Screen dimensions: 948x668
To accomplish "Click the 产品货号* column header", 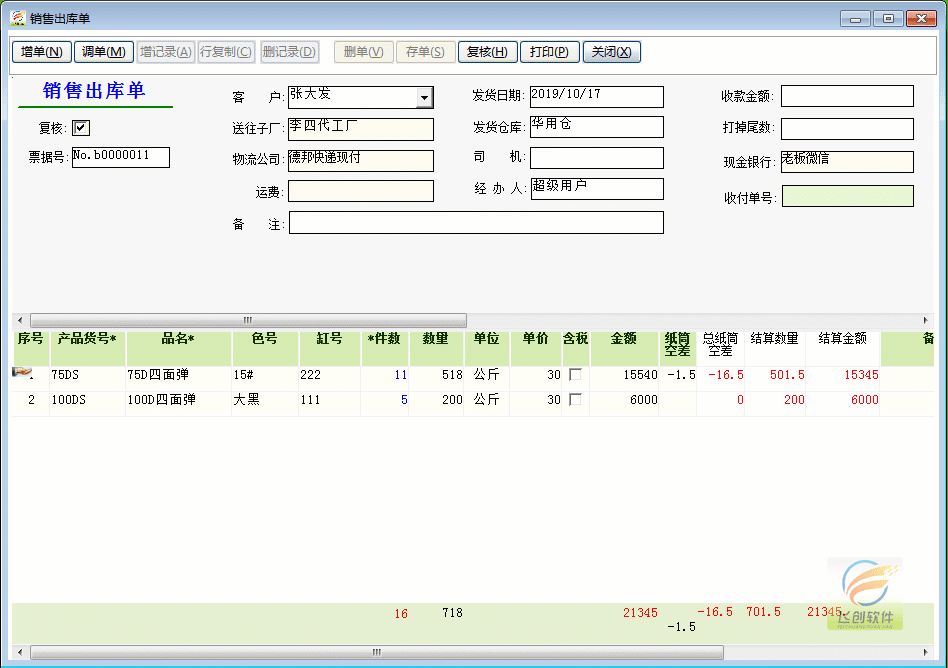I will [x=87, y=348].
